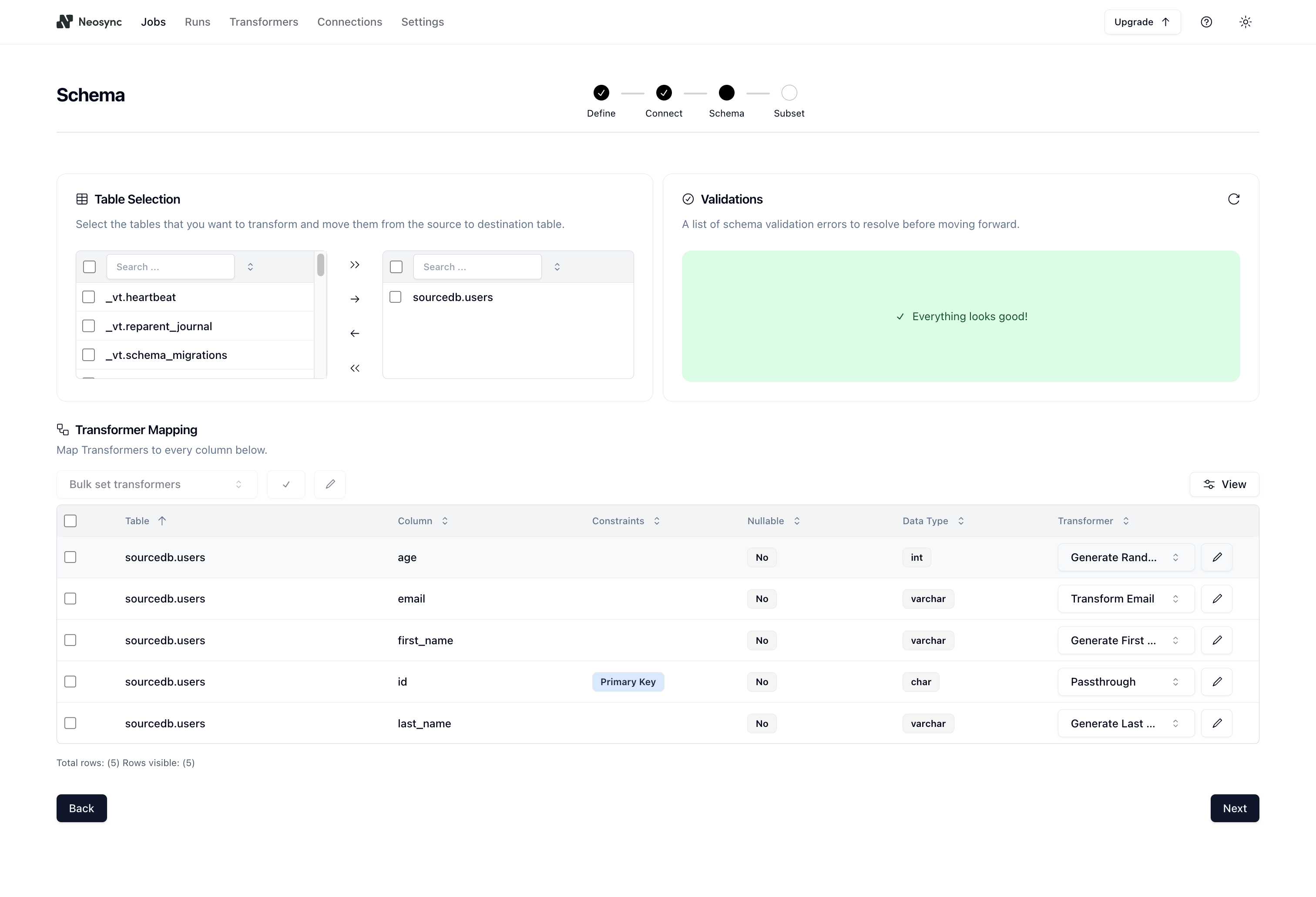Screen dimensions: 1316x897
Task: Click the View icon in transformer mapping toolbar
Action: click(x=1209, y=484)
